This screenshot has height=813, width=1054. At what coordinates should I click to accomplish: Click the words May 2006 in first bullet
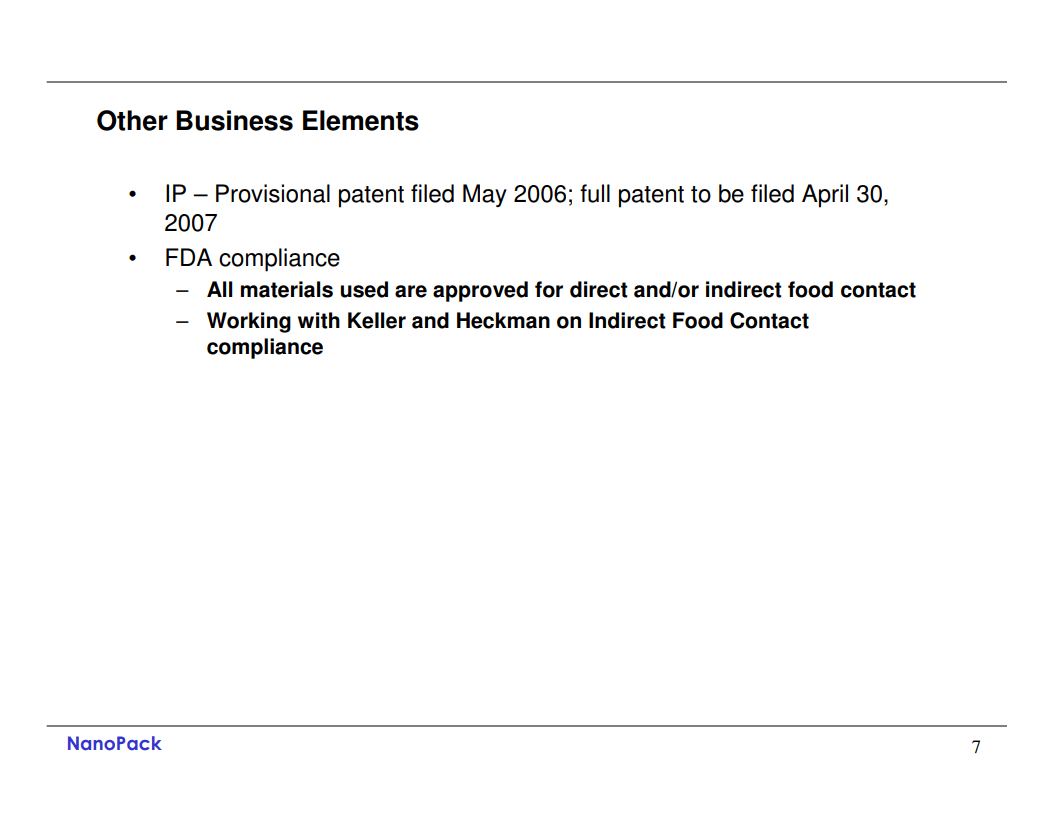[x=514, y=194]
